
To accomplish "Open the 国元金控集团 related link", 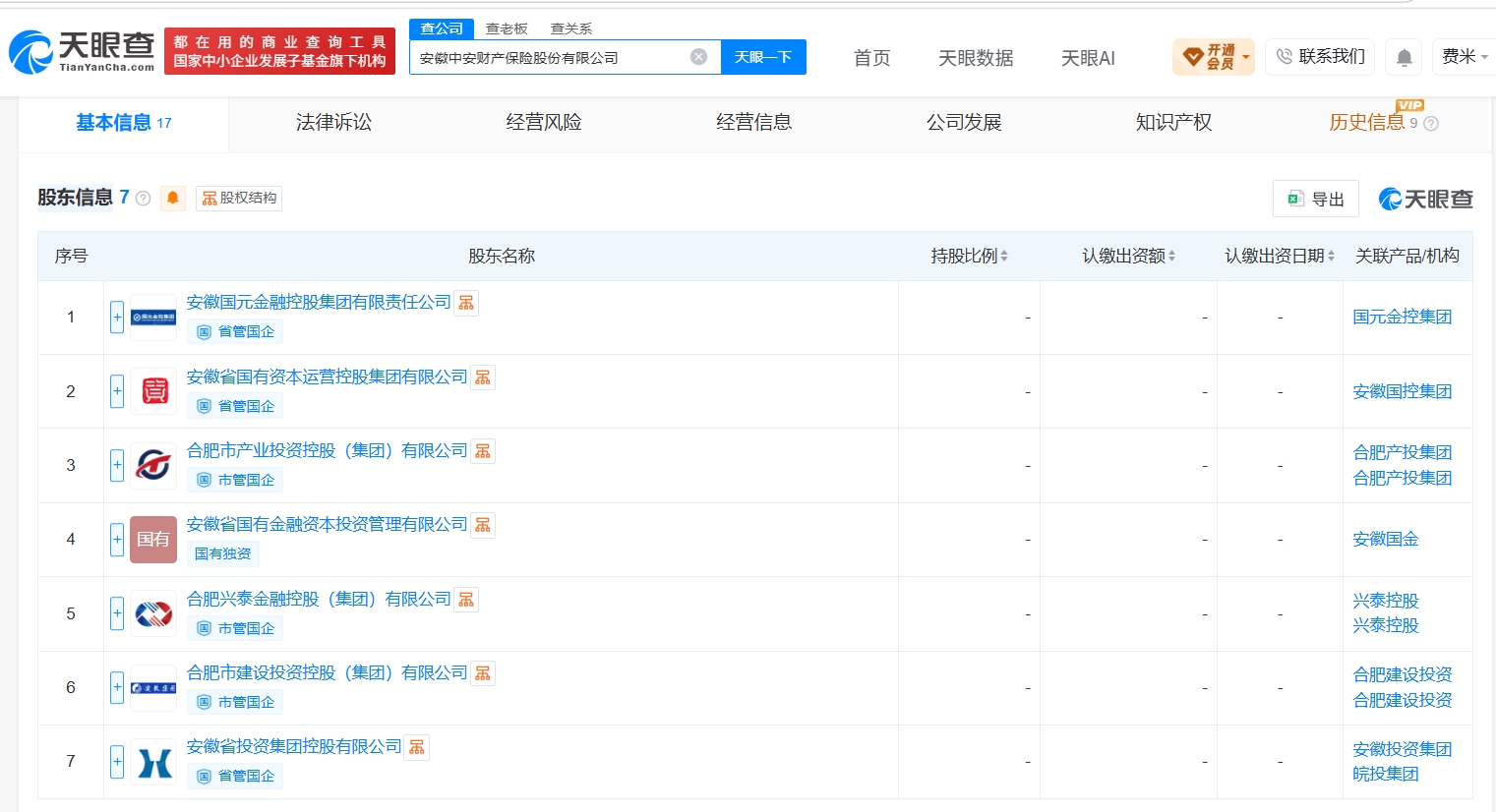I will (1403, 317).
